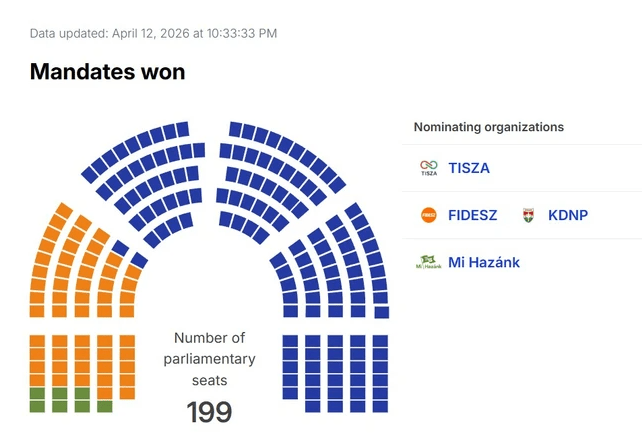The image size is (642, 443).
Task: Select the KDNP party name link
Action: click(568, 215)
